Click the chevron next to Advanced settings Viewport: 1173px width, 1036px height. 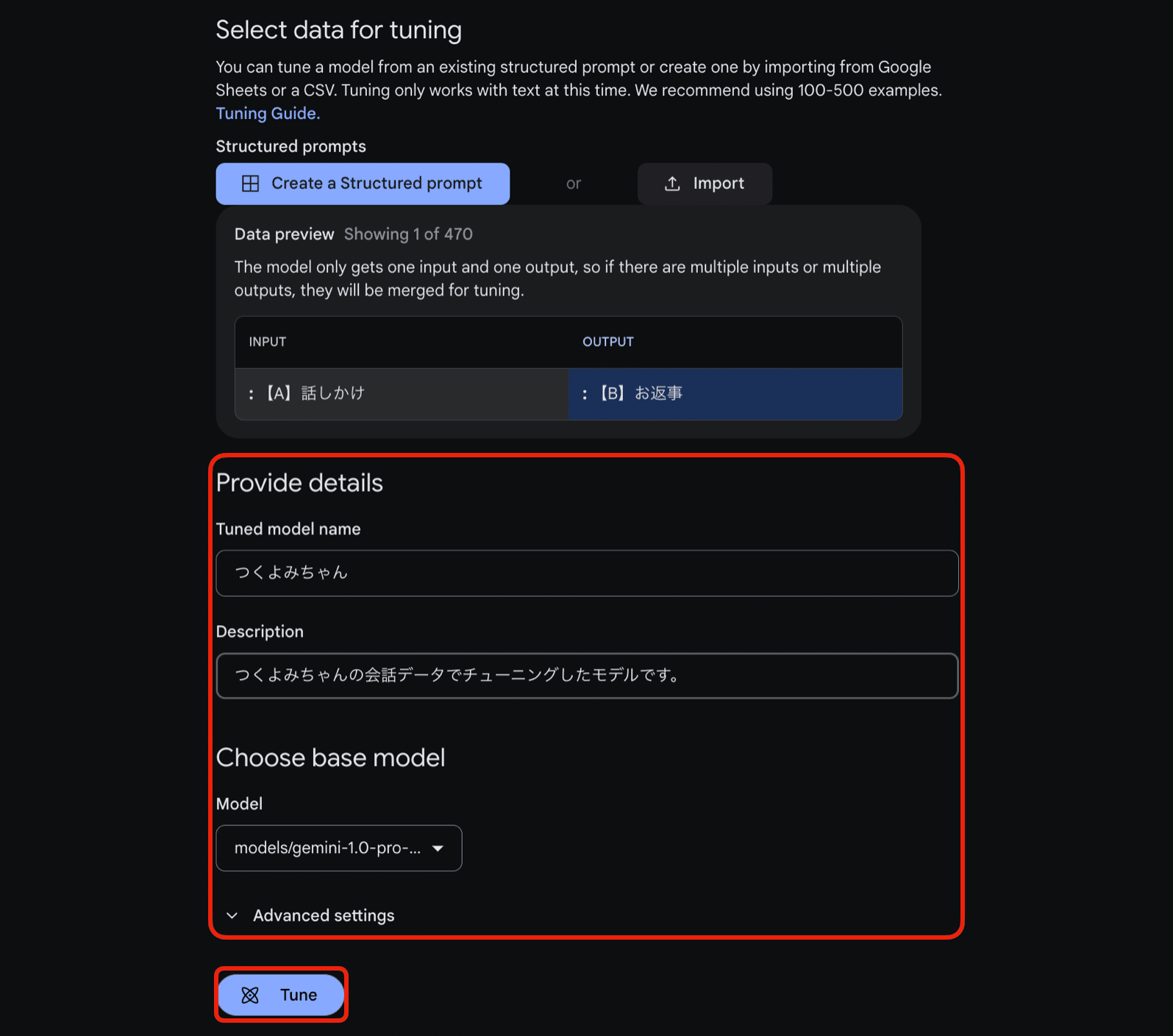tap(232, 915)
